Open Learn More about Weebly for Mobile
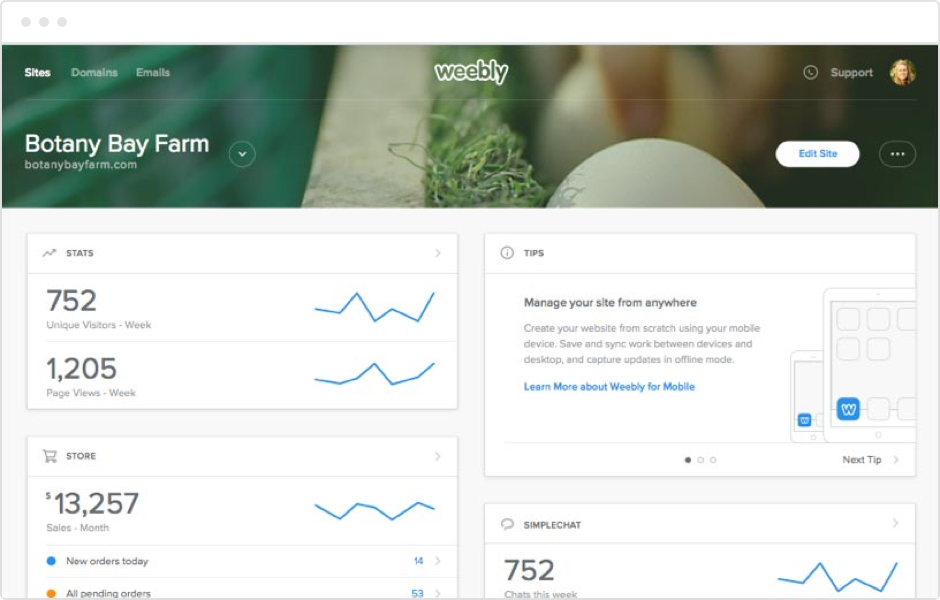 coord(609,386)
